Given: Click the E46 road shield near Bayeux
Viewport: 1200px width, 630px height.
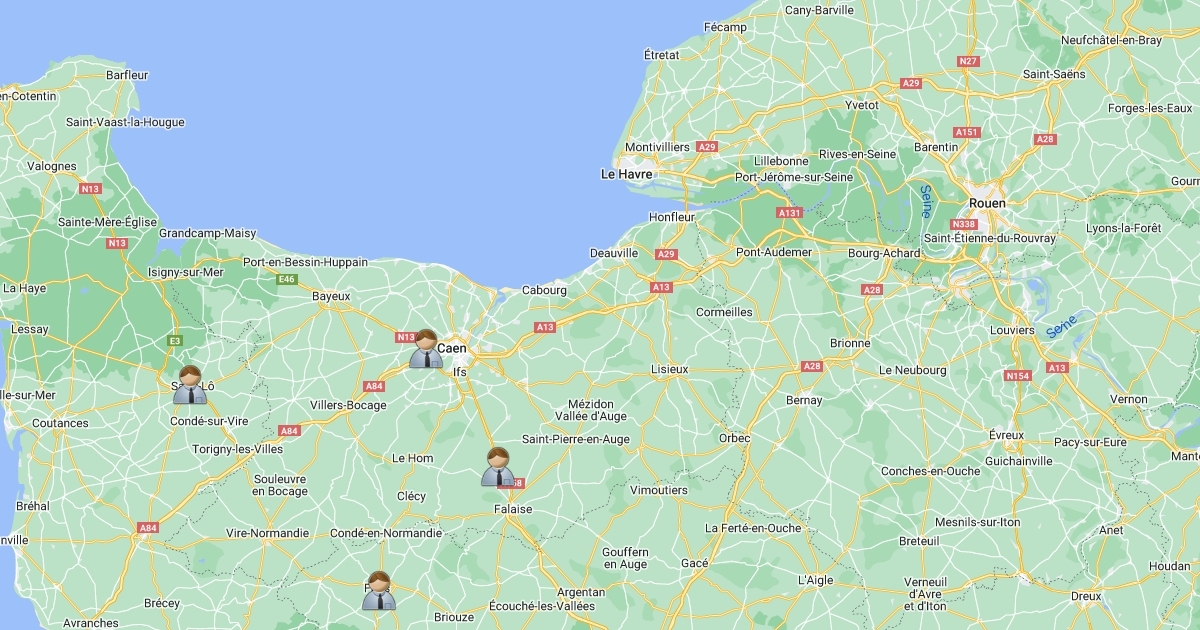Looking at the screenshot, I should click(x=288, y=279).
